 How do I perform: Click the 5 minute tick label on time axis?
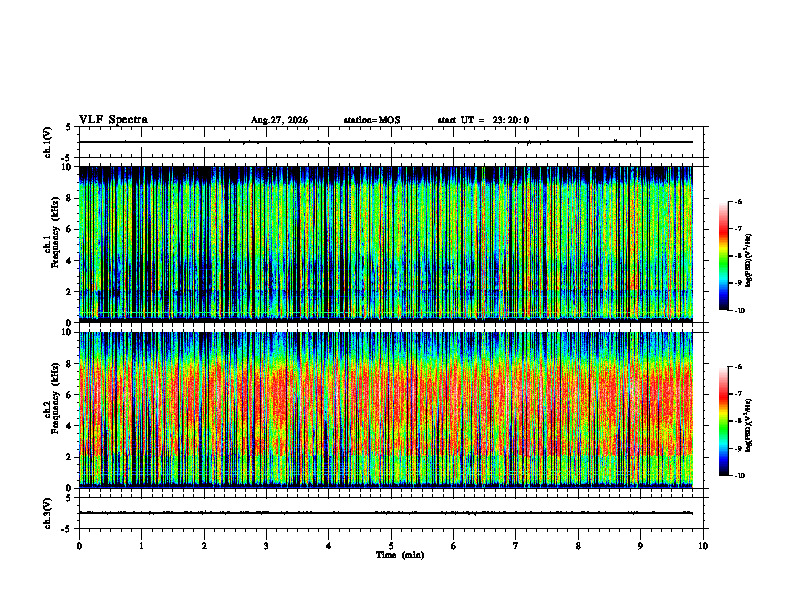click(x=391, y=546)
